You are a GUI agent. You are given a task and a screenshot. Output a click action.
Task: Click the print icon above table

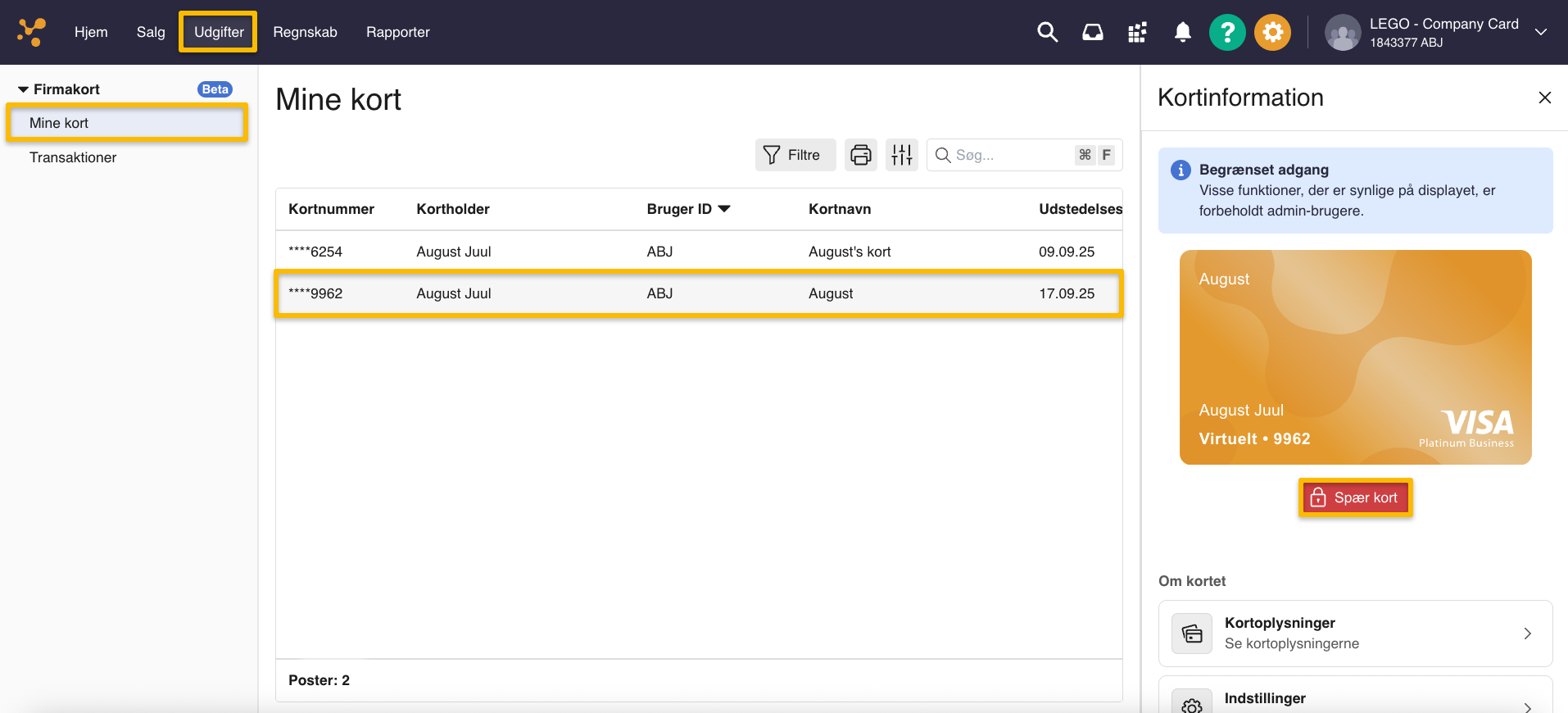860,155
